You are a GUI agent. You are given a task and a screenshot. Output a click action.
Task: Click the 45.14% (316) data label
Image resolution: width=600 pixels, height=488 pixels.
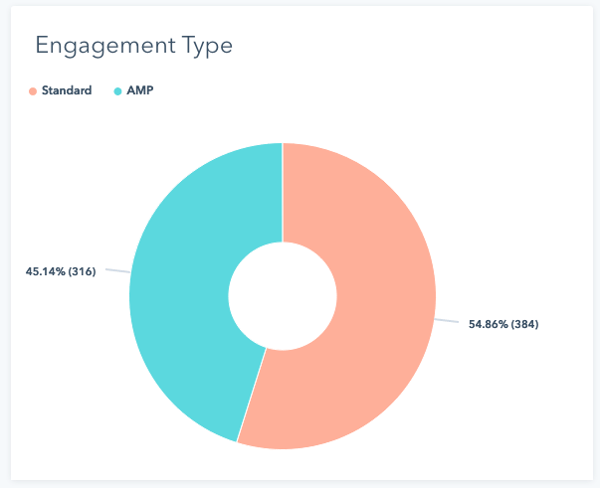(x=60, y=272)
